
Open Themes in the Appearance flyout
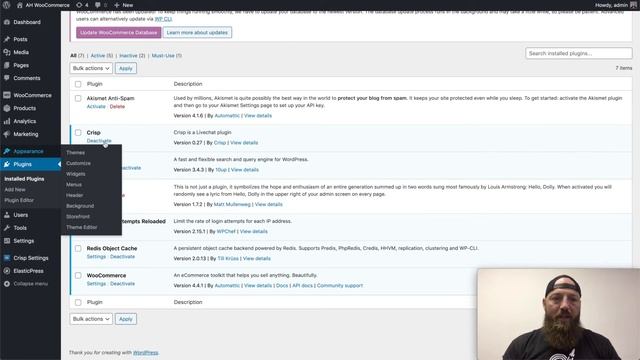point(76,153)
